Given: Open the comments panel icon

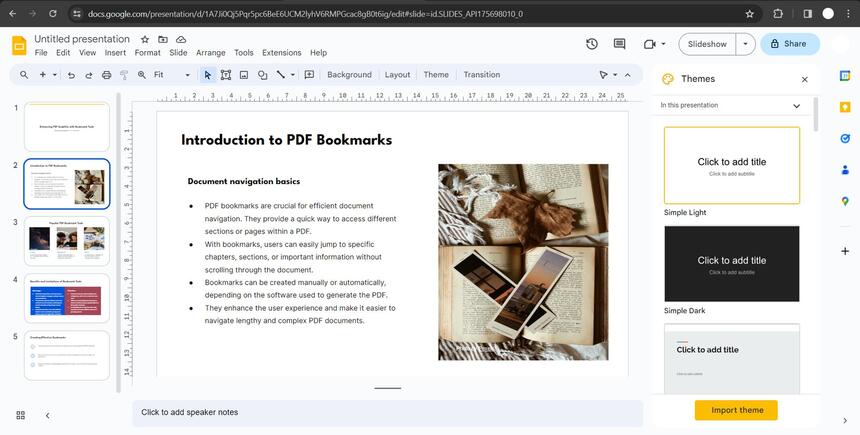Looking at the screenshot, I should (x=619, y=44).
